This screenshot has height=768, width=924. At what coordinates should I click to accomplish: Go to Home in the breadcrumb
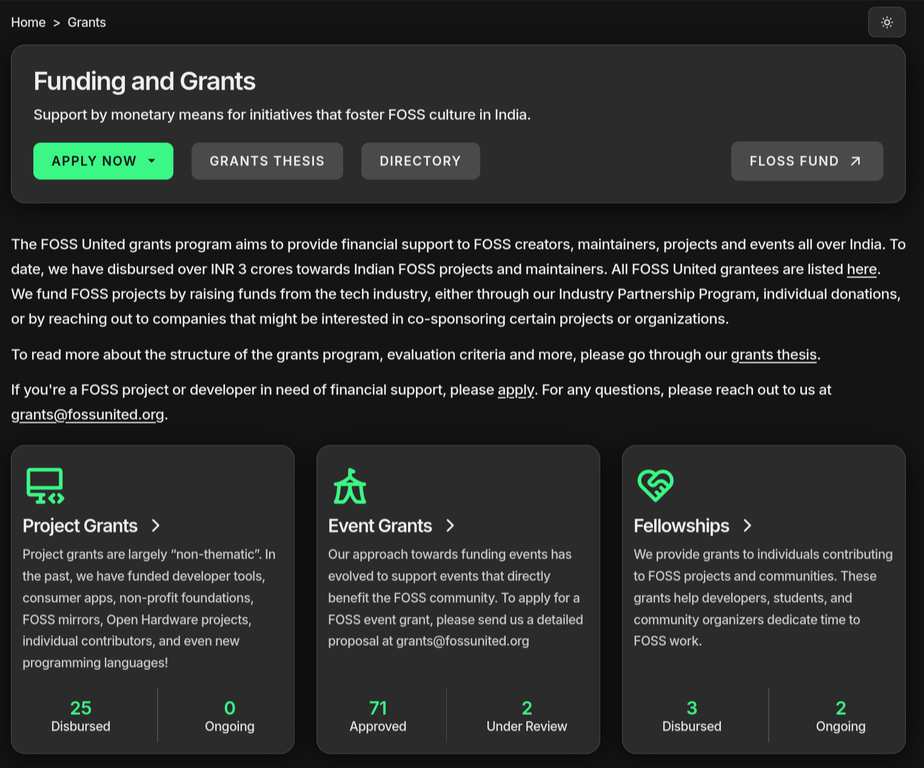coord(28,21)
